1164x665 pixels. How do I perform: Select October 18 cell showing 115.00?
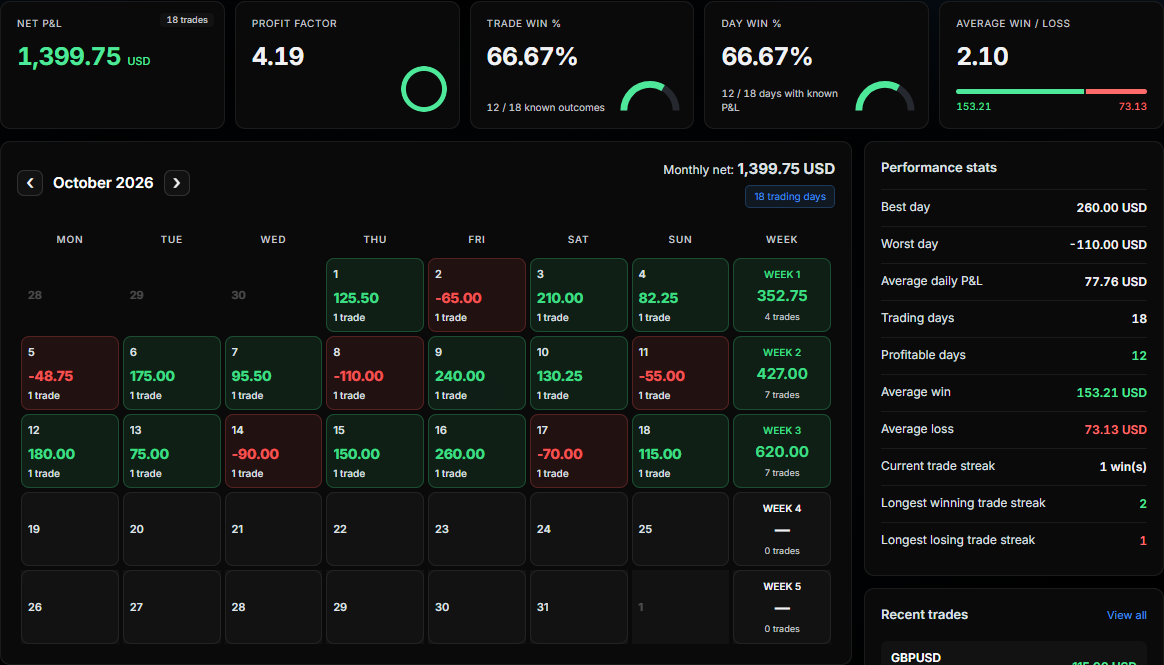pyautogui.click(x=680, y=451)
